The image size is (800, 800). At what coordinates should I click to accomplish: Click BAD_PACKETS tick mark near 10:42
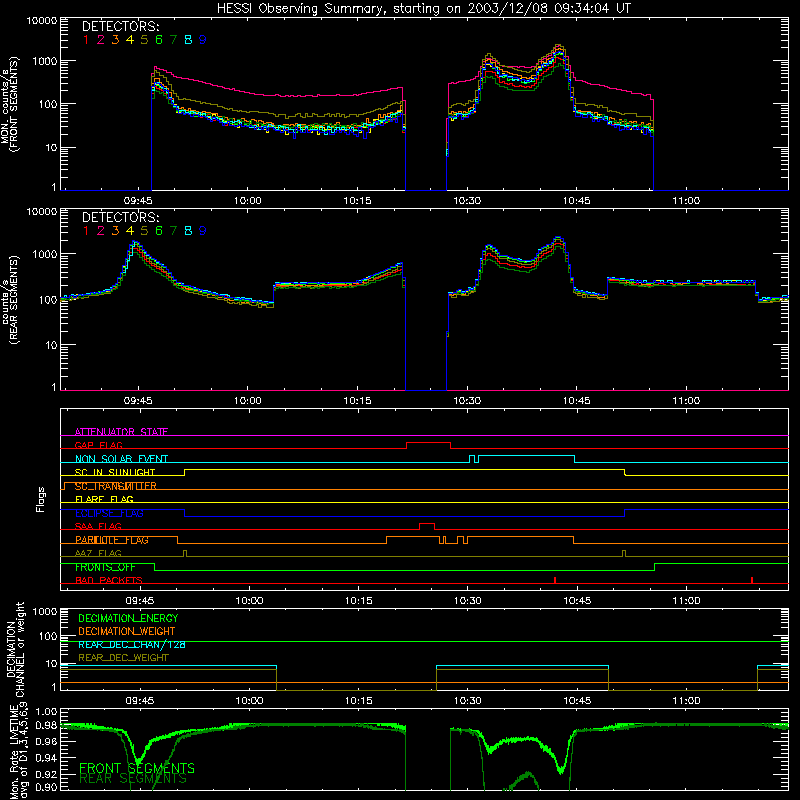(x=555, y=580)
